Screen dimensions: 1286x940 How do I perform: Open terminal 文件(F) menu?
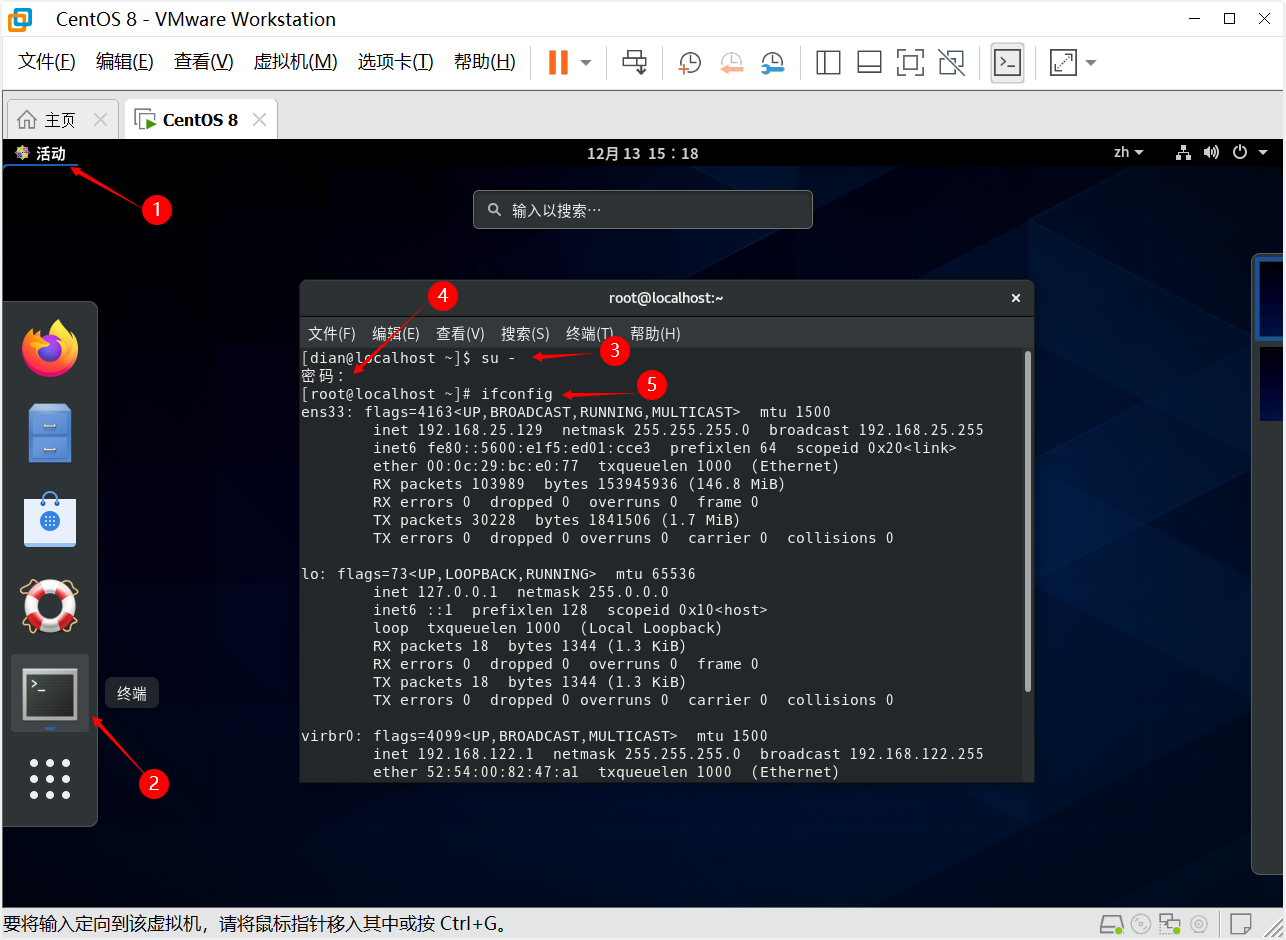tap(332, 334)
